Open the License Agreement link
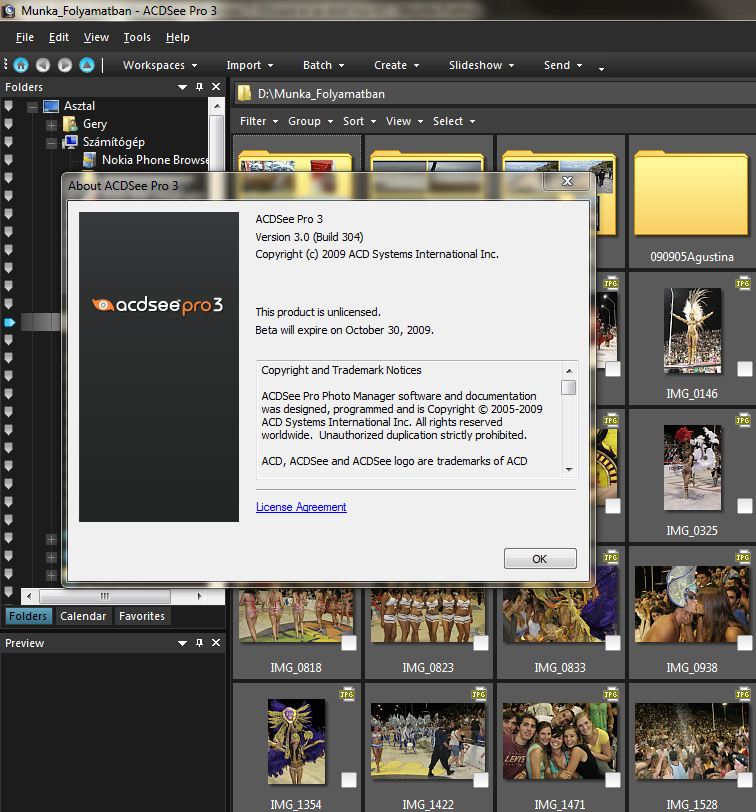The image size is (756, 812). (301, 507)
